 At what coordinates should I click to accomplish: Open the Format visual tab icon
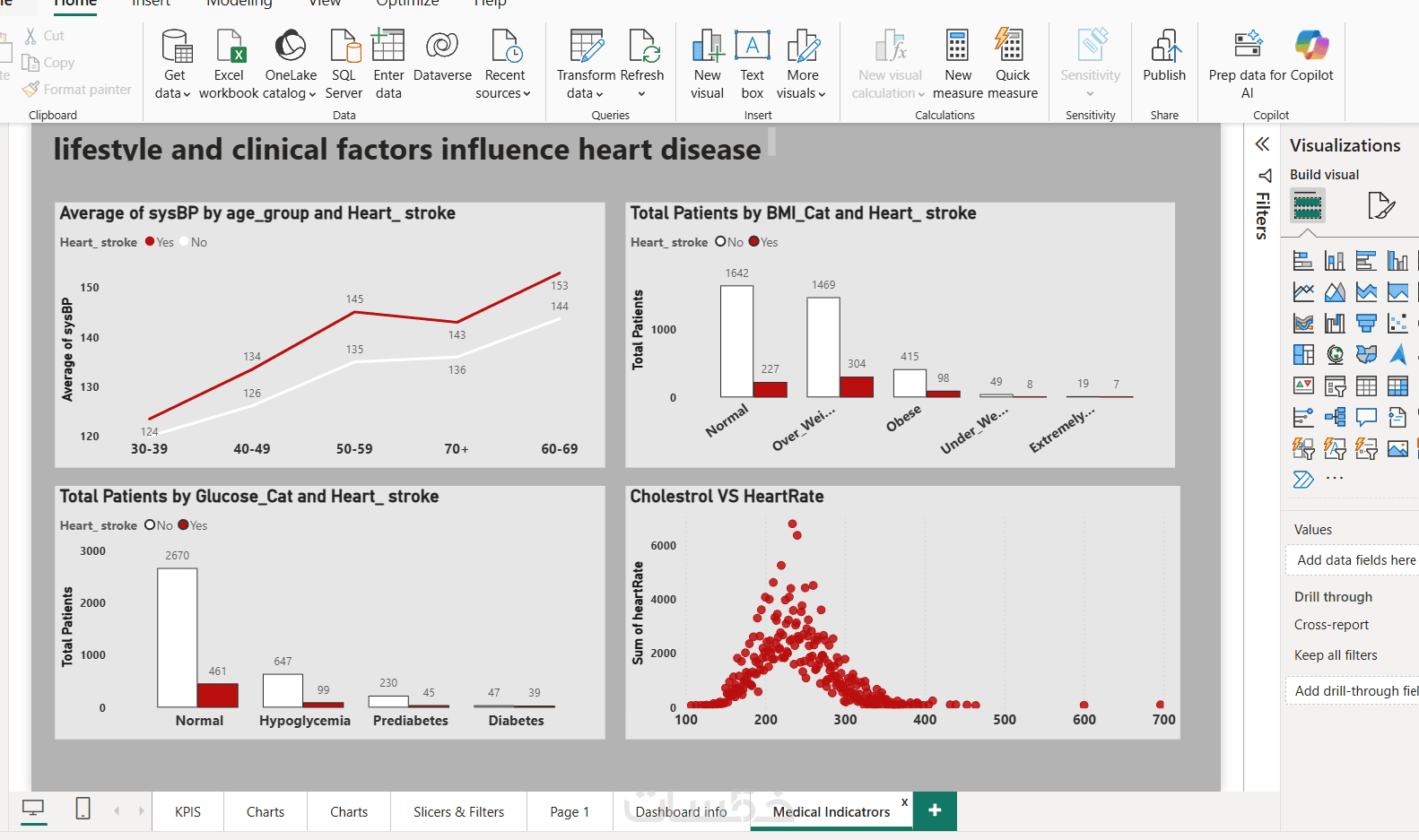click(x=1381, y=205)
